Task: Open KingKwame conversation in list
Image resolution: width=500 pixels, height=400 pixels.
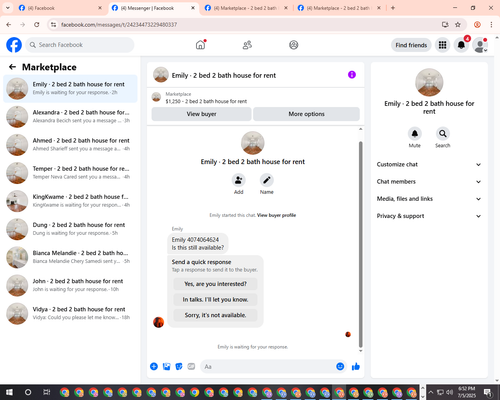Action: click(70, 201)
